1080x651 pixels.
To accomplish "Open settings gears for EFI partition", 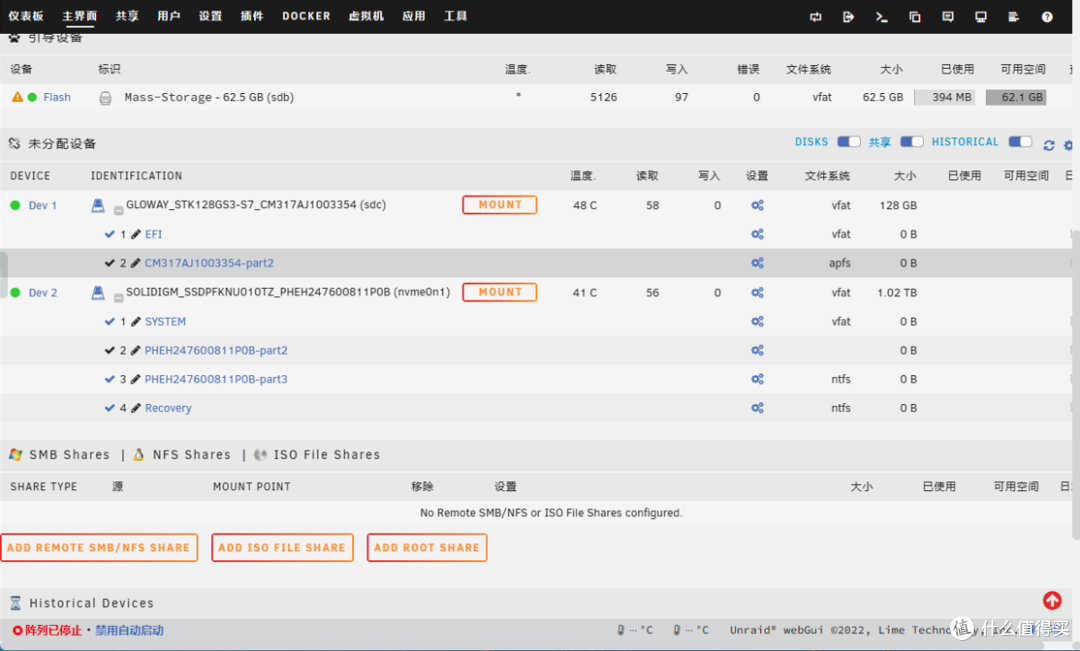I will 757,234.
